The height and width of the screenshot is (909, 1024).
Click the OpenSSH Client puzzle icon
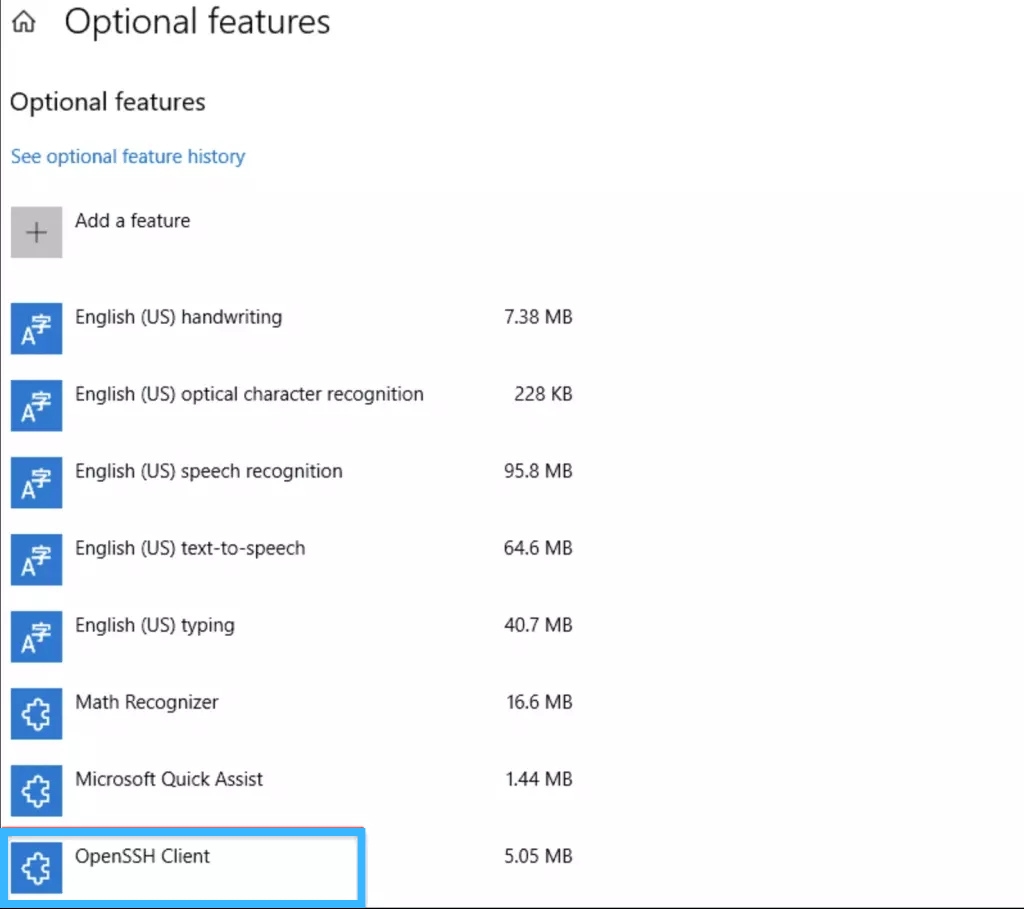(37, 868)
